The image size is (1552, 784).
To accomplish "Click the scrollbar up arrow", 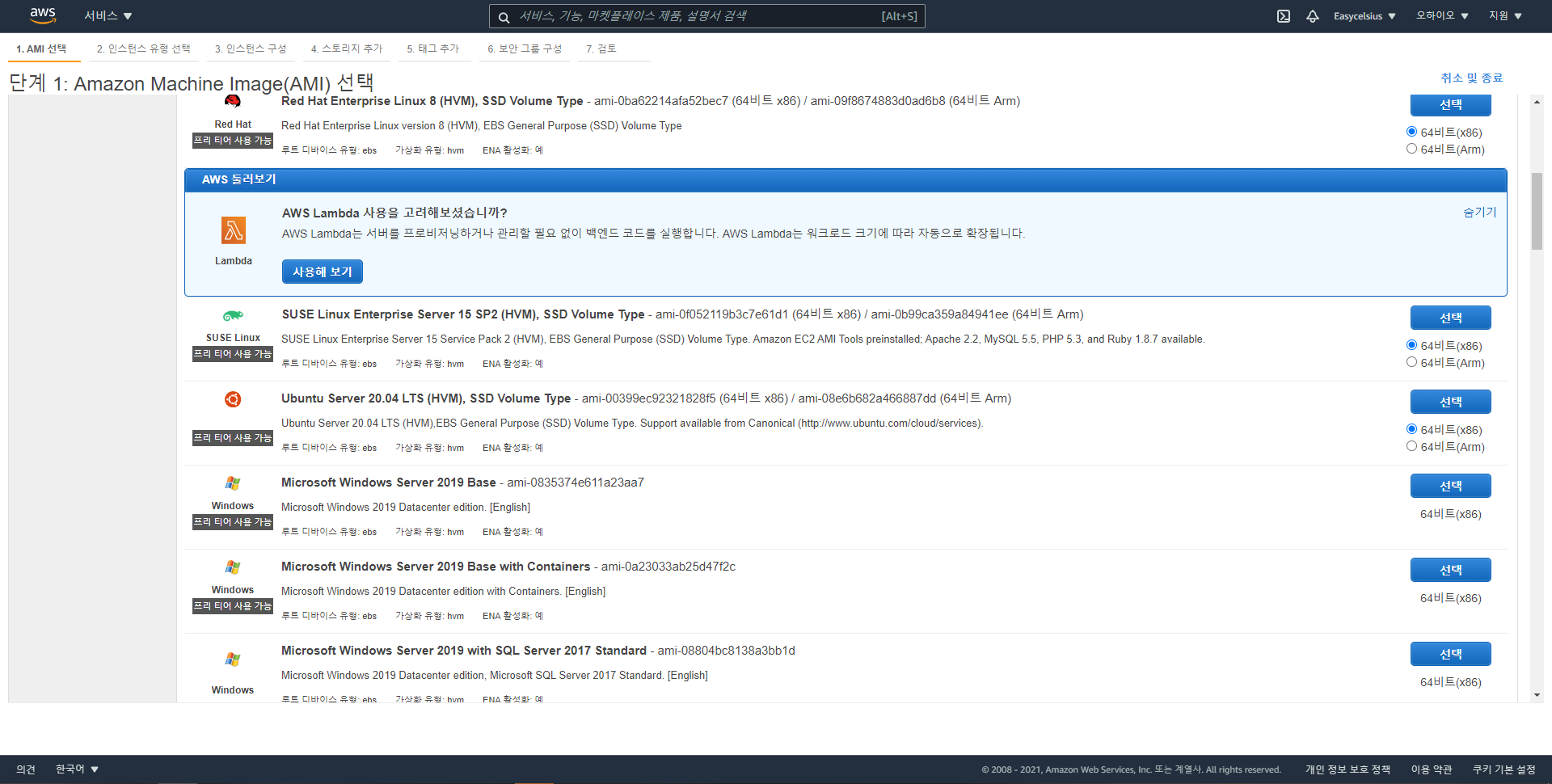I will click(x=1537, y=102).
